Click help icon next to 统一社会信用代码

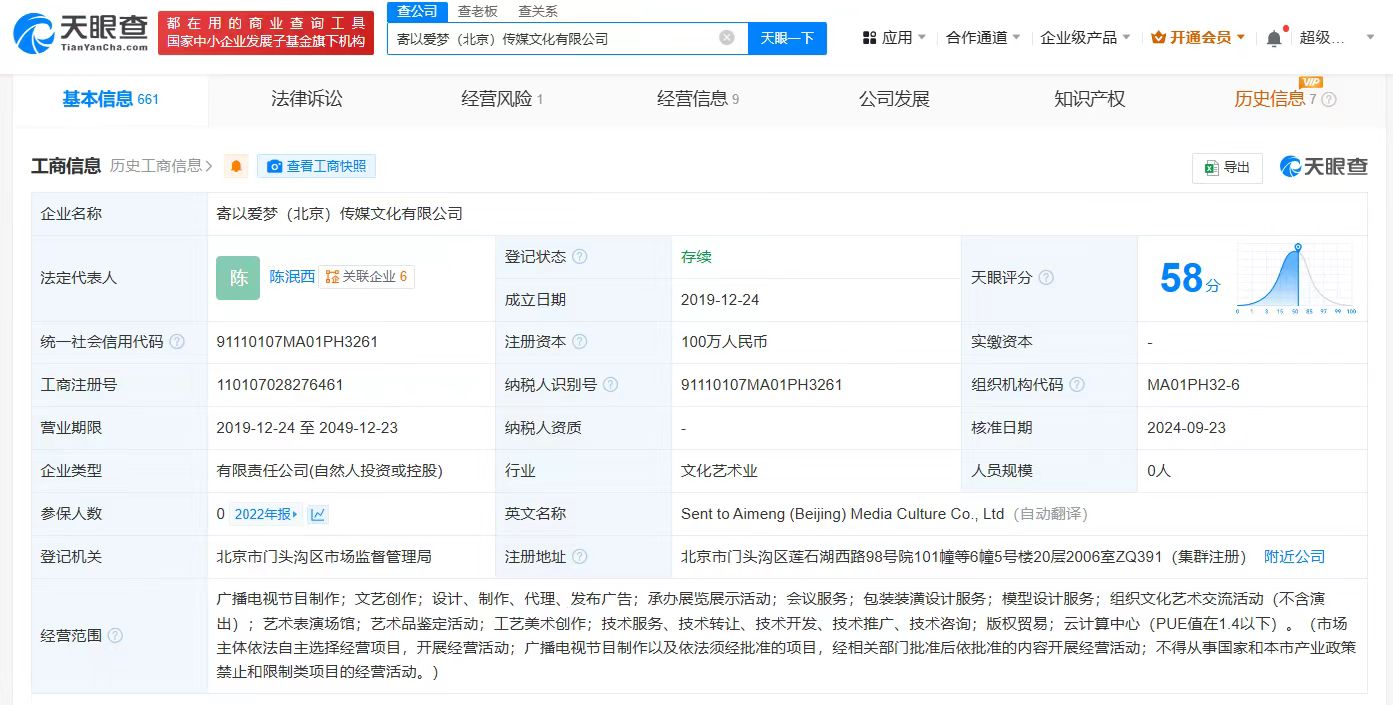[x=177, y=342]
